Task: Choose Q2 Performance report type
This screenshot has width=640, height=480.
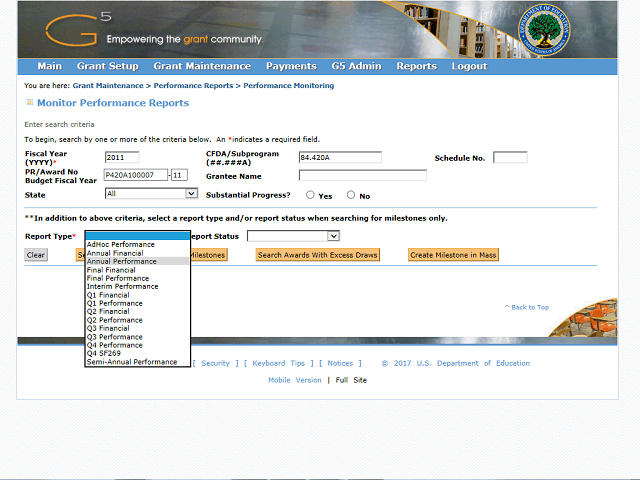Action: [138, 320]
